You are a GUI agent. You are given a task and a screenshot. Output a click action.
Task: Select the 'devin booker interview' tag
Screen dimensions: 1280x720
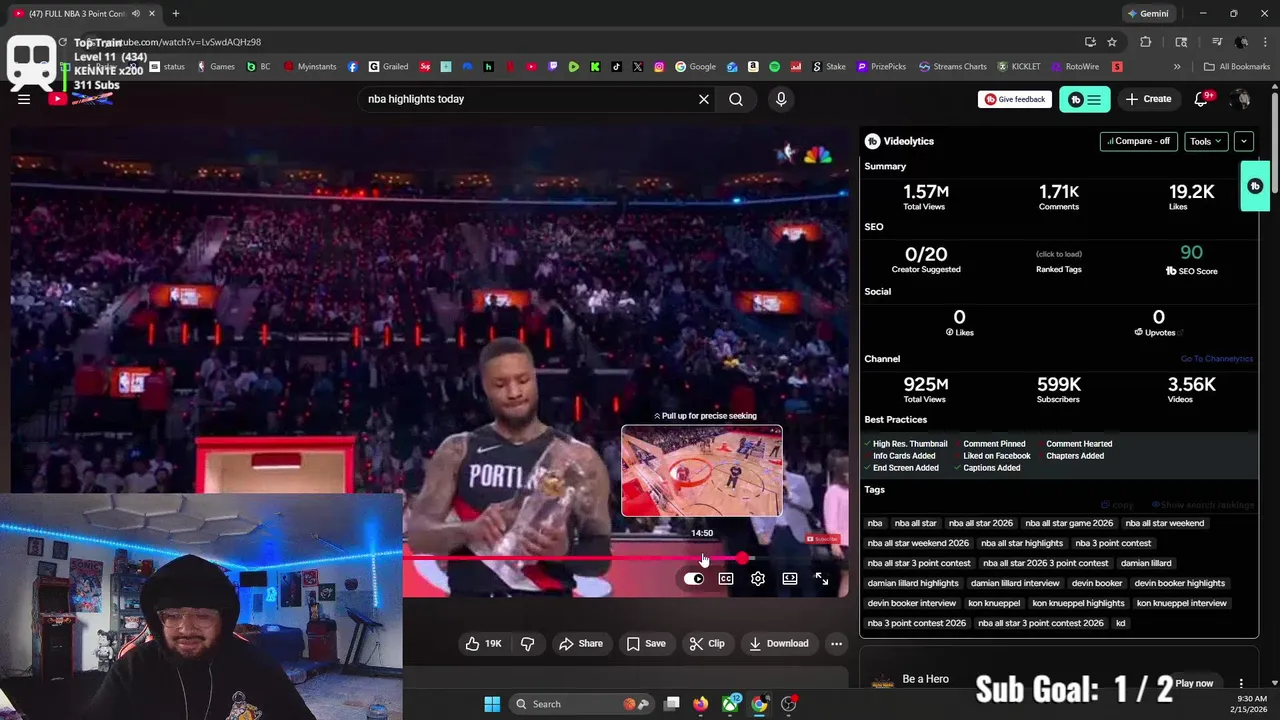pos(912,603)
